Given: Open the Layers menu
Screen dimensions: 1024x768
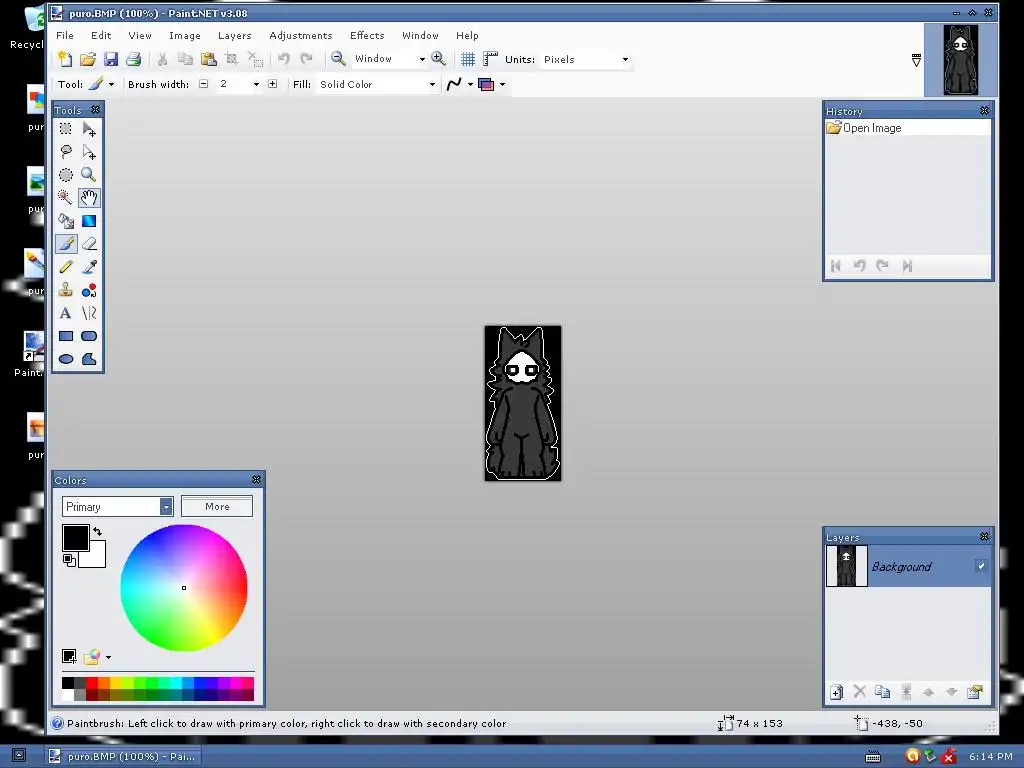Looking at the screenshot, I should pos(234,35).
